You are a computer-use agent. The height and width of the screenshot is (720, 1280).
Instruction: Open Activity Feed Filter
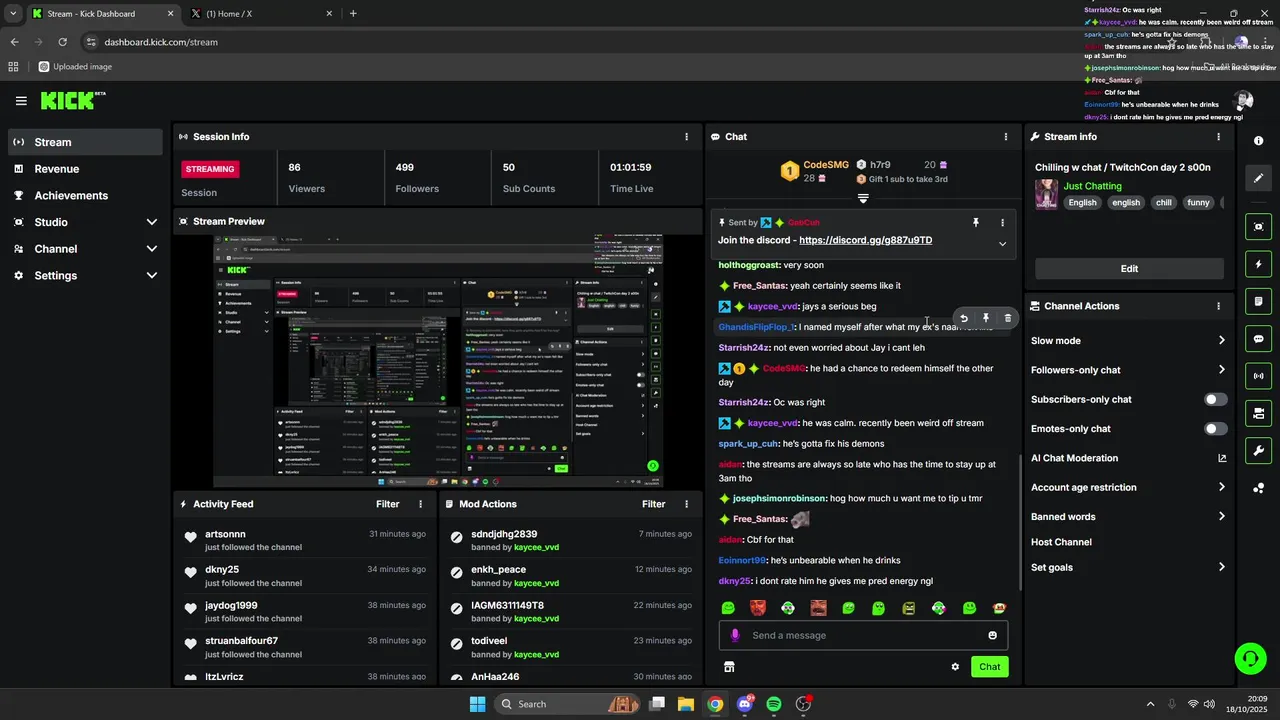pos(388,504)
